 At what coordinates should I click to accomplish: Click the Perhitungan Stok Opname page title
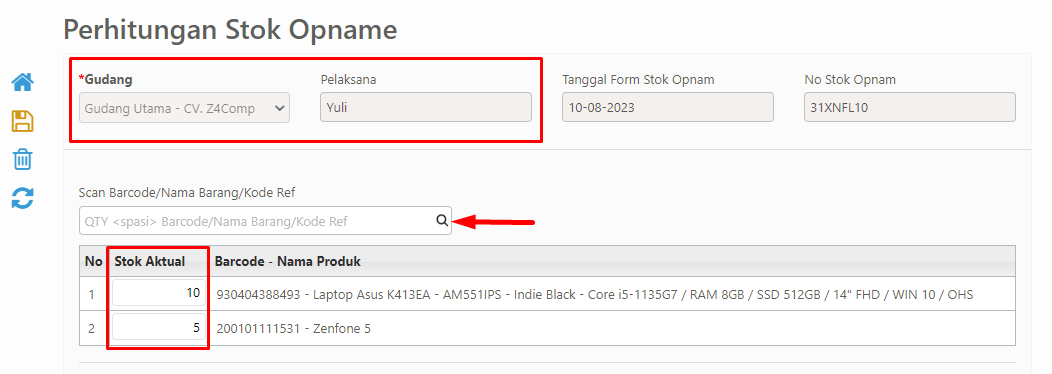230,30
